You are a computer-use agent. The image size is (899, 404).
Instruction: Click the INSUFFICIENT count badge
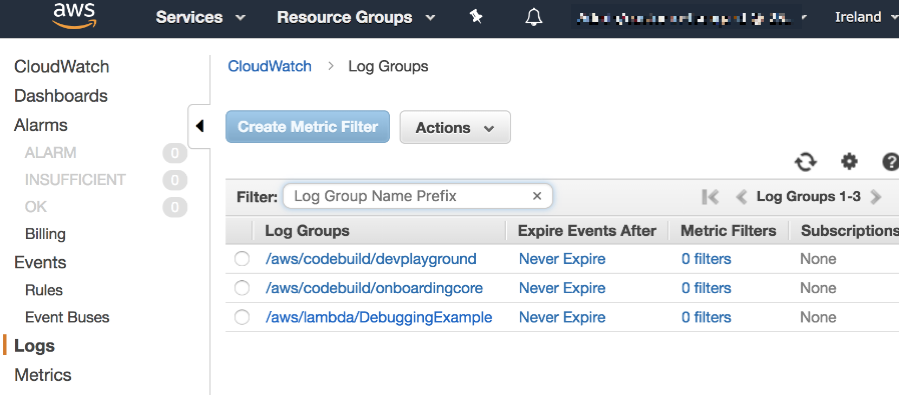174,181
